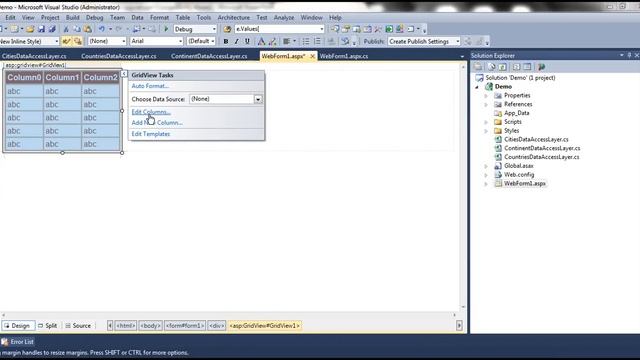Click the Add New Column link
Image resolution: width=640 pixels, height=360 pixels.
pos(157,122)
